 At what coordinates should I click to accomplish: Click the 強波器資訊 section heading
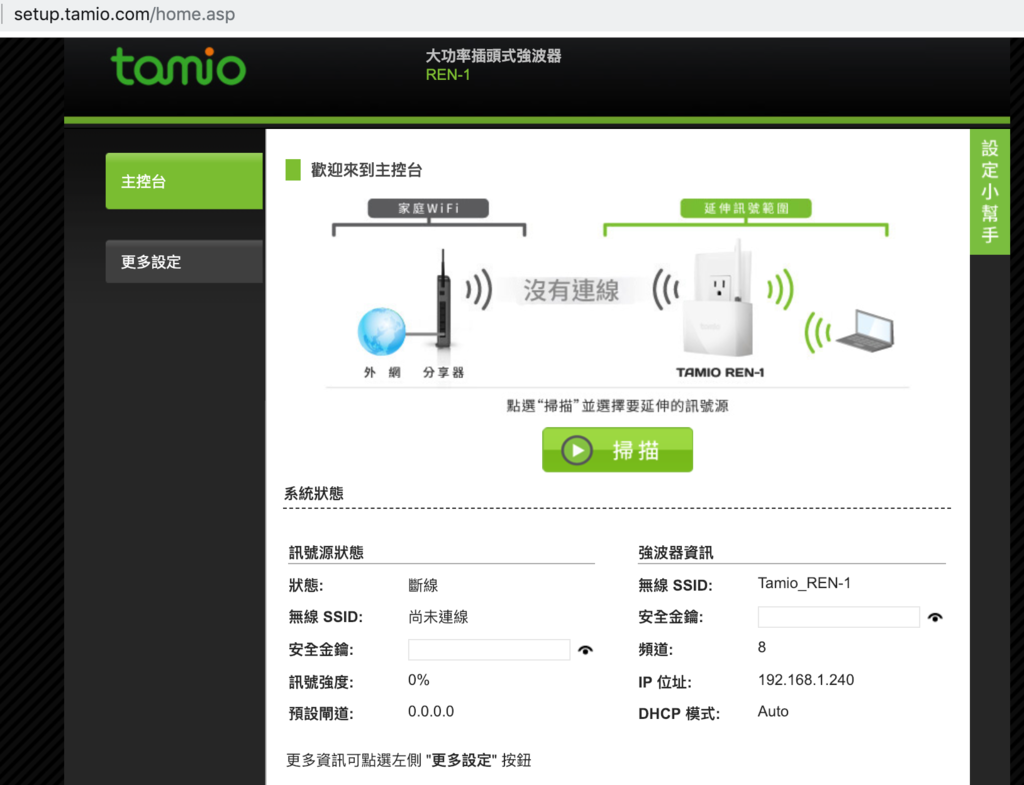click(676, 553)
